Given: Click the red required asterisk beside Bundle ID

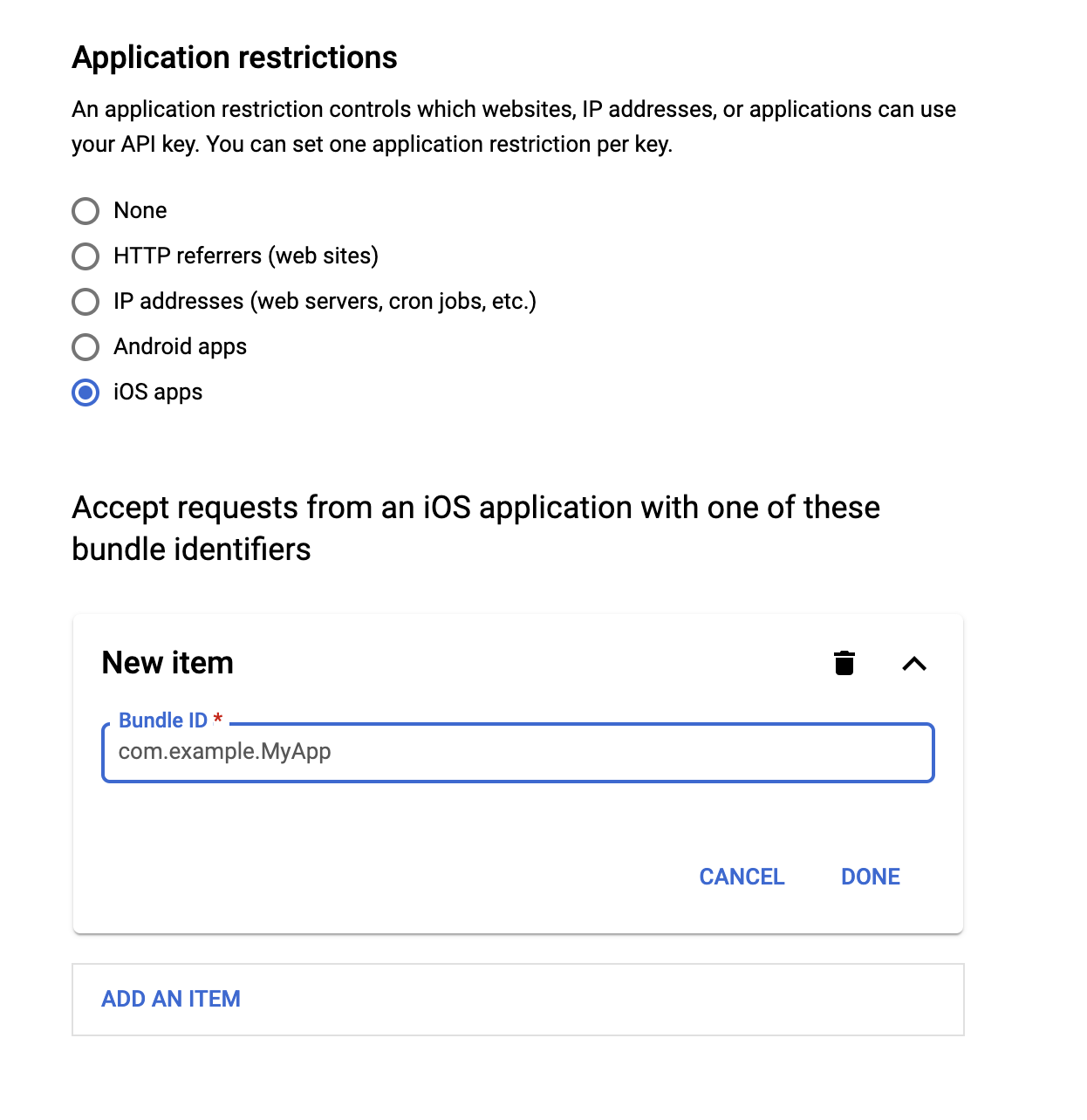Looking at the screenshot, I should tap(218, 719).
